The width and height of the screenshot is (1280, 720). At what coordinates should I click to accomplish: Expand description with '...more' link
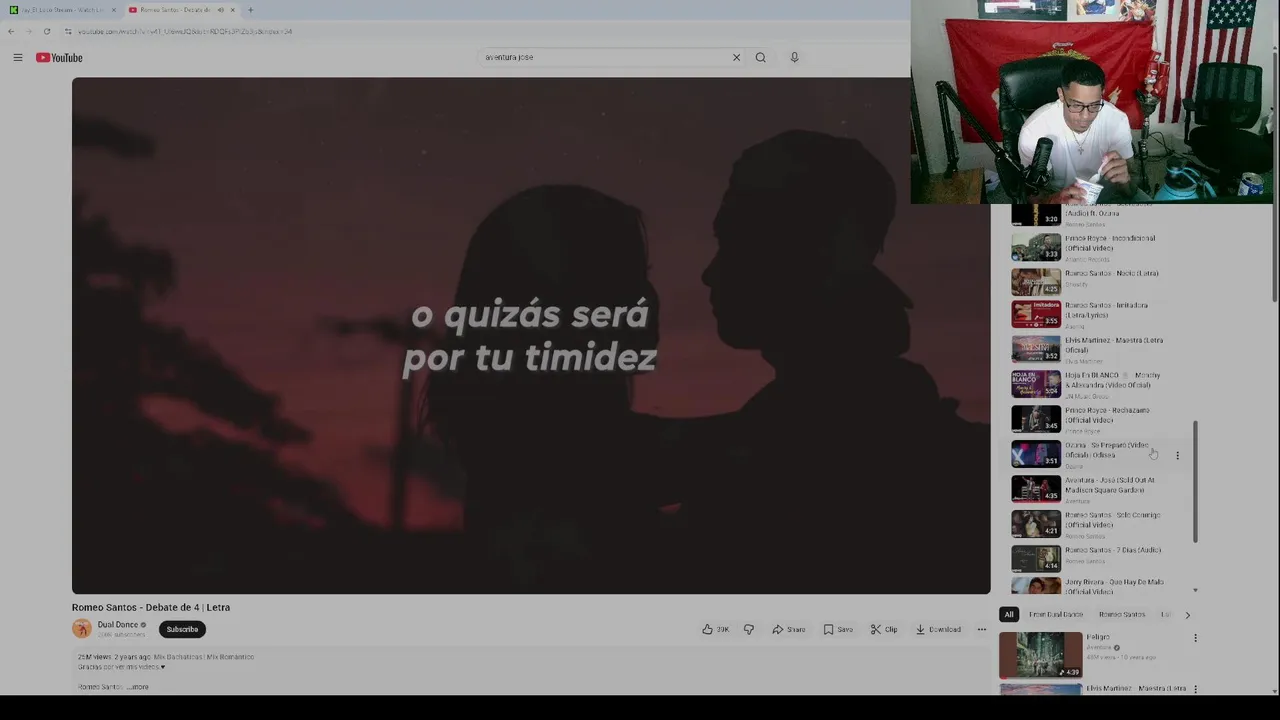coord(138,687)
